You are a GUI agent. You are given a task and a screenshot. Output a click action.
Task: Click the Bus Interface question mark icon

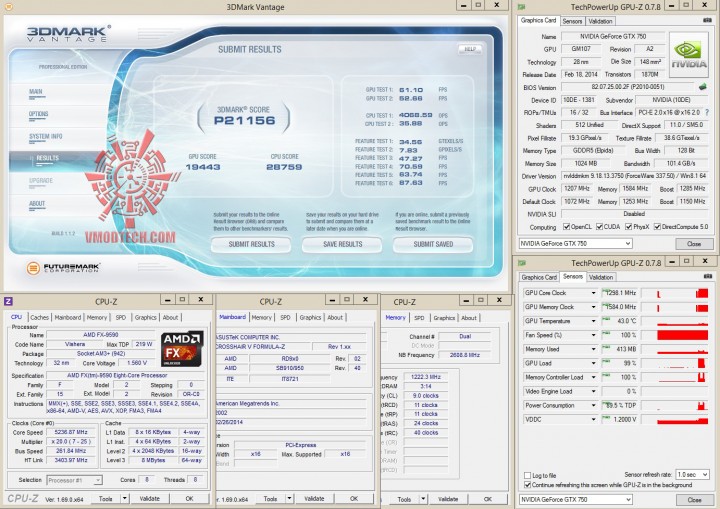pyautogui.click(x=707, y=112)
